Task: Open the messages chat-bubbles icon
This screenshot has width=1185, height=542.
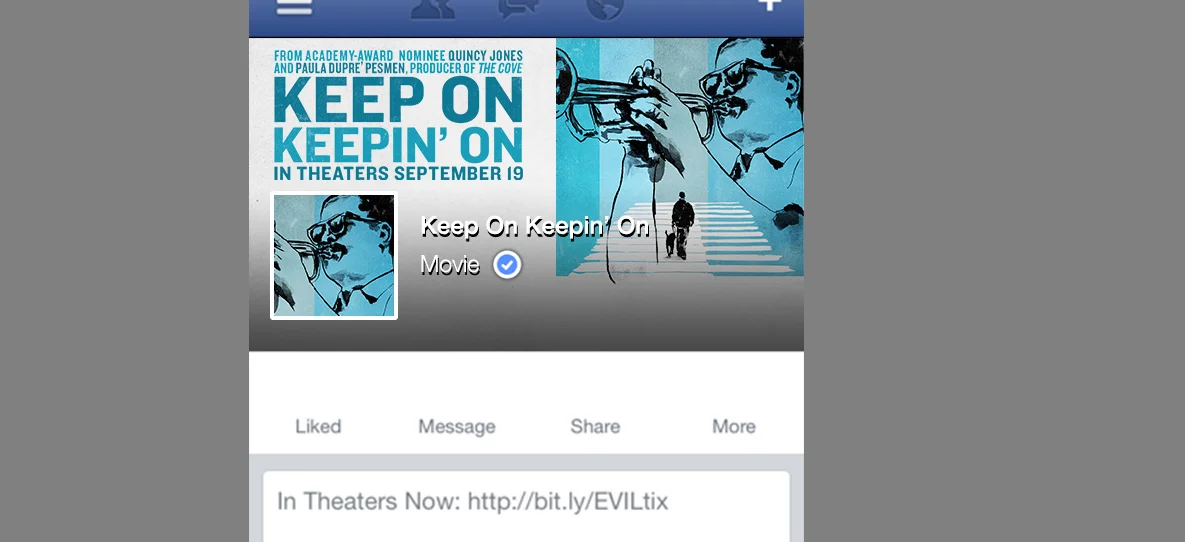Action: [518, 8]
